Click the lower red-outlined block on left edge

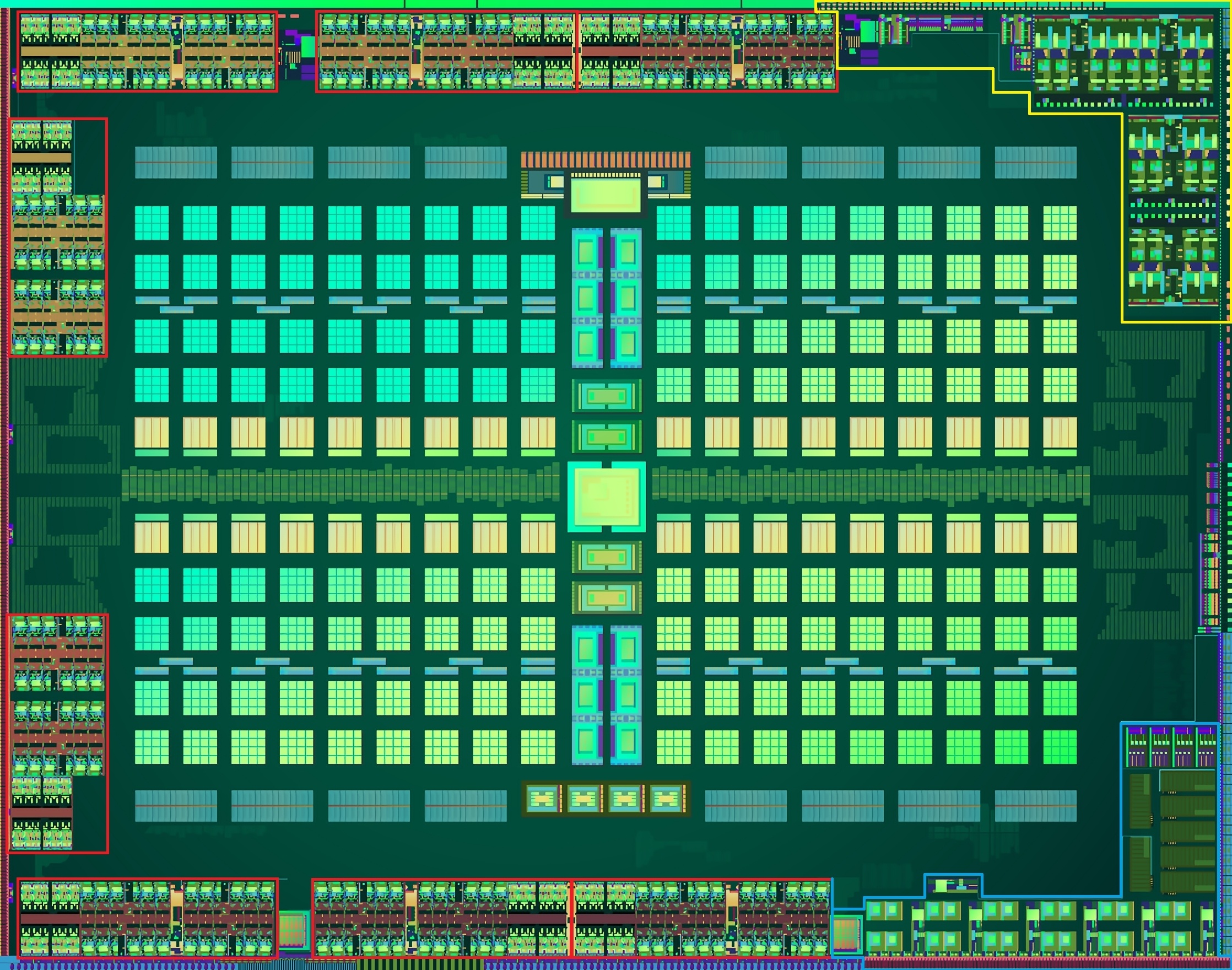58,733
